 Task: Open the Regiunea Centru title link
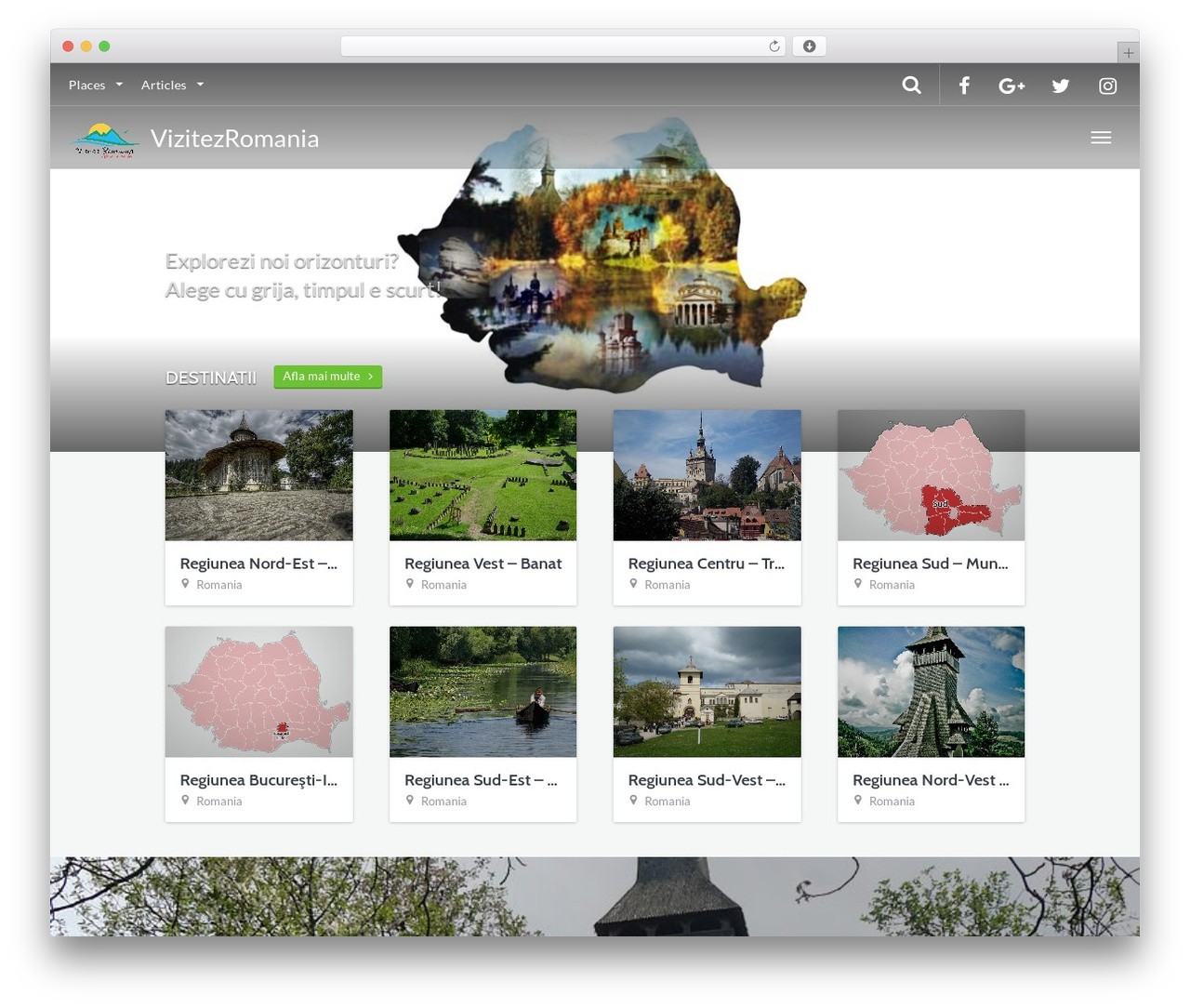[x=707, y=564]
